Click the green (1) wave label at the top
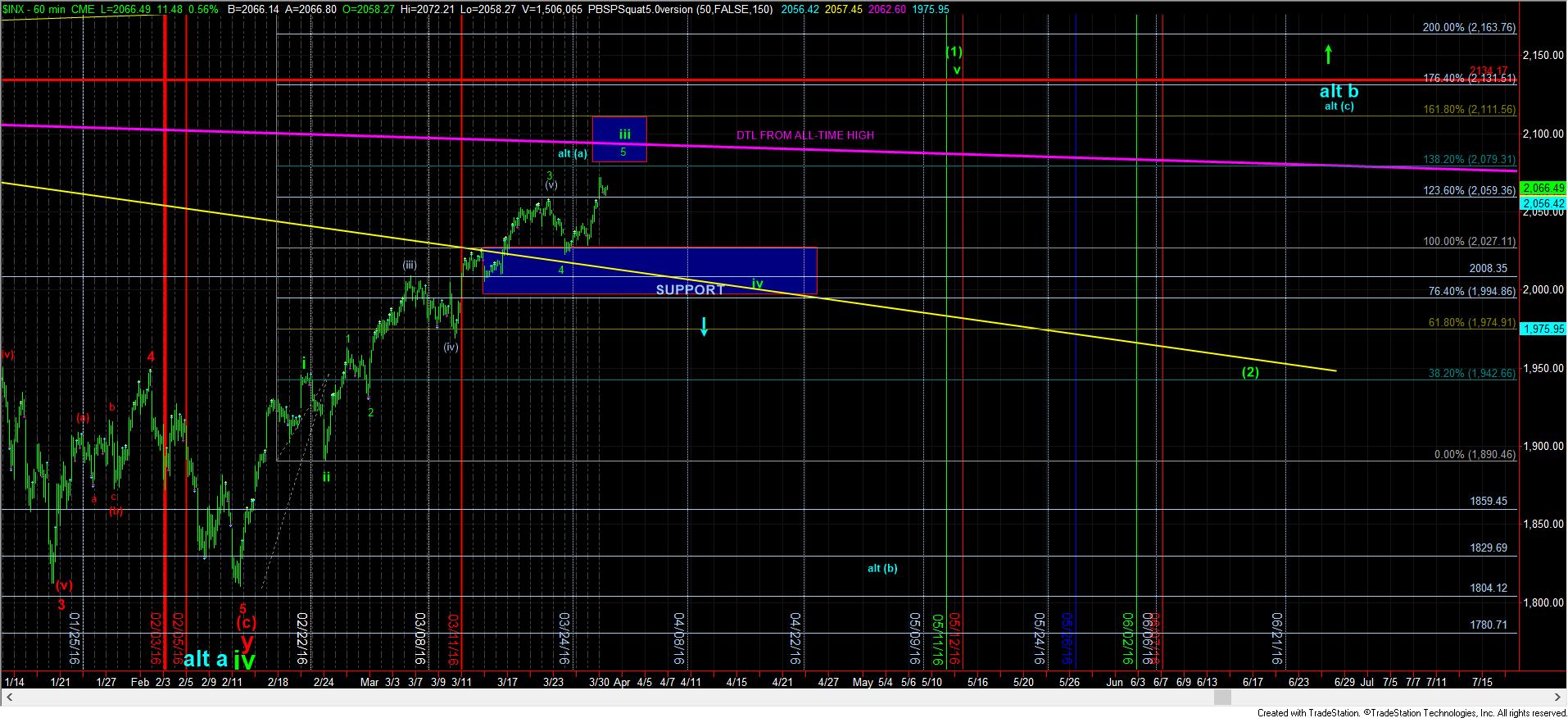 tap(954, 52)
